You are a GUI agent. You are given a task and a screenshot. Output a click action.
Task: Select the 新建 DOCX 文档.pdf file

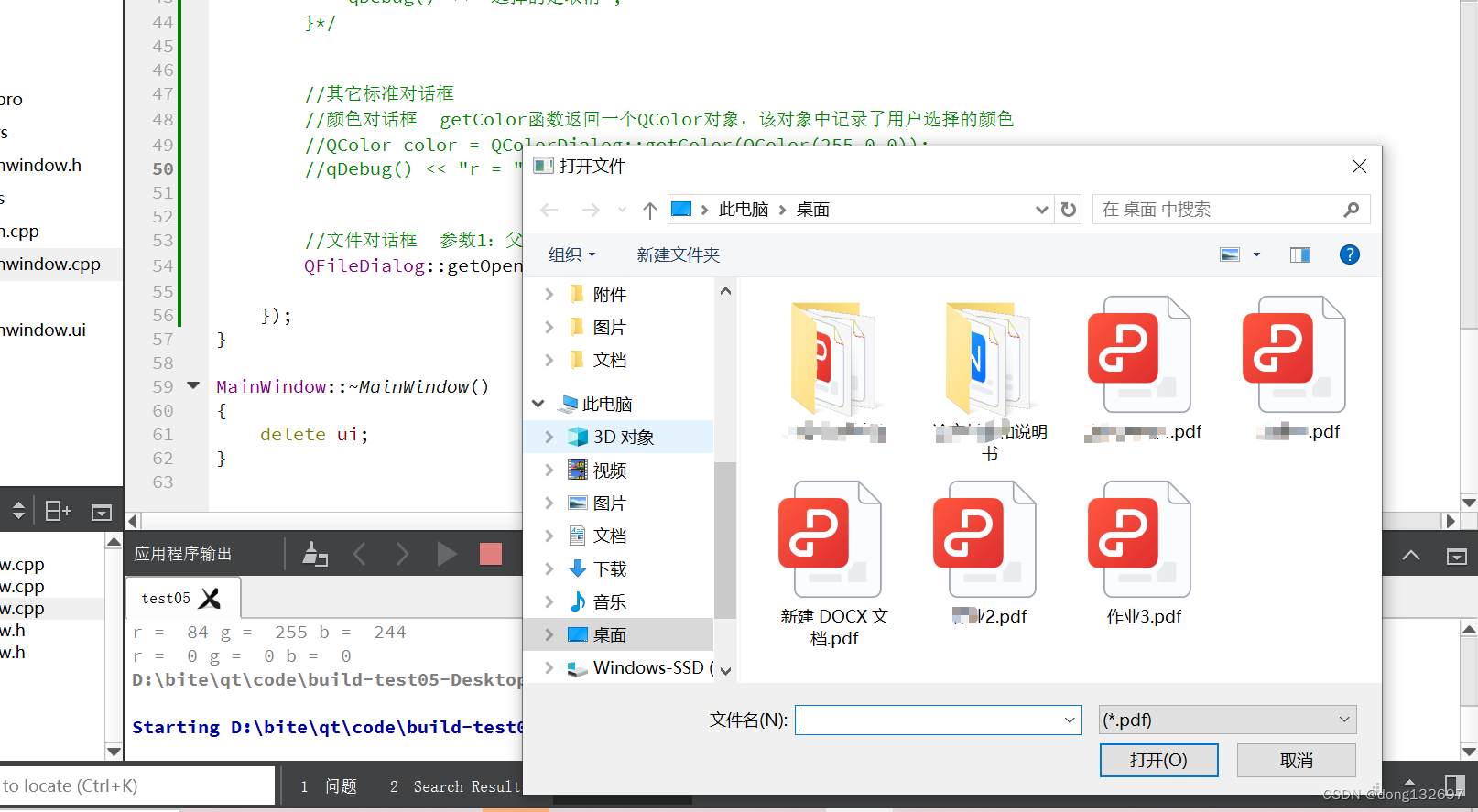[x=833, y=564]
